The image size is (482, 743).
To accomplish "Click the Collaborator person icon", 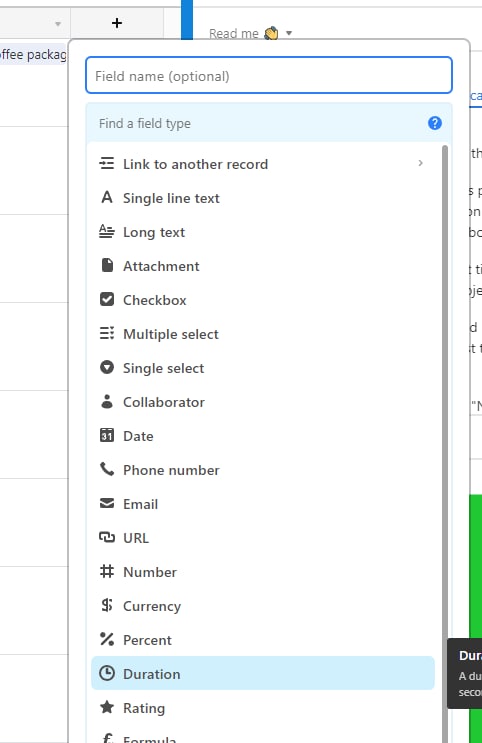I will [x=107, y=401].
